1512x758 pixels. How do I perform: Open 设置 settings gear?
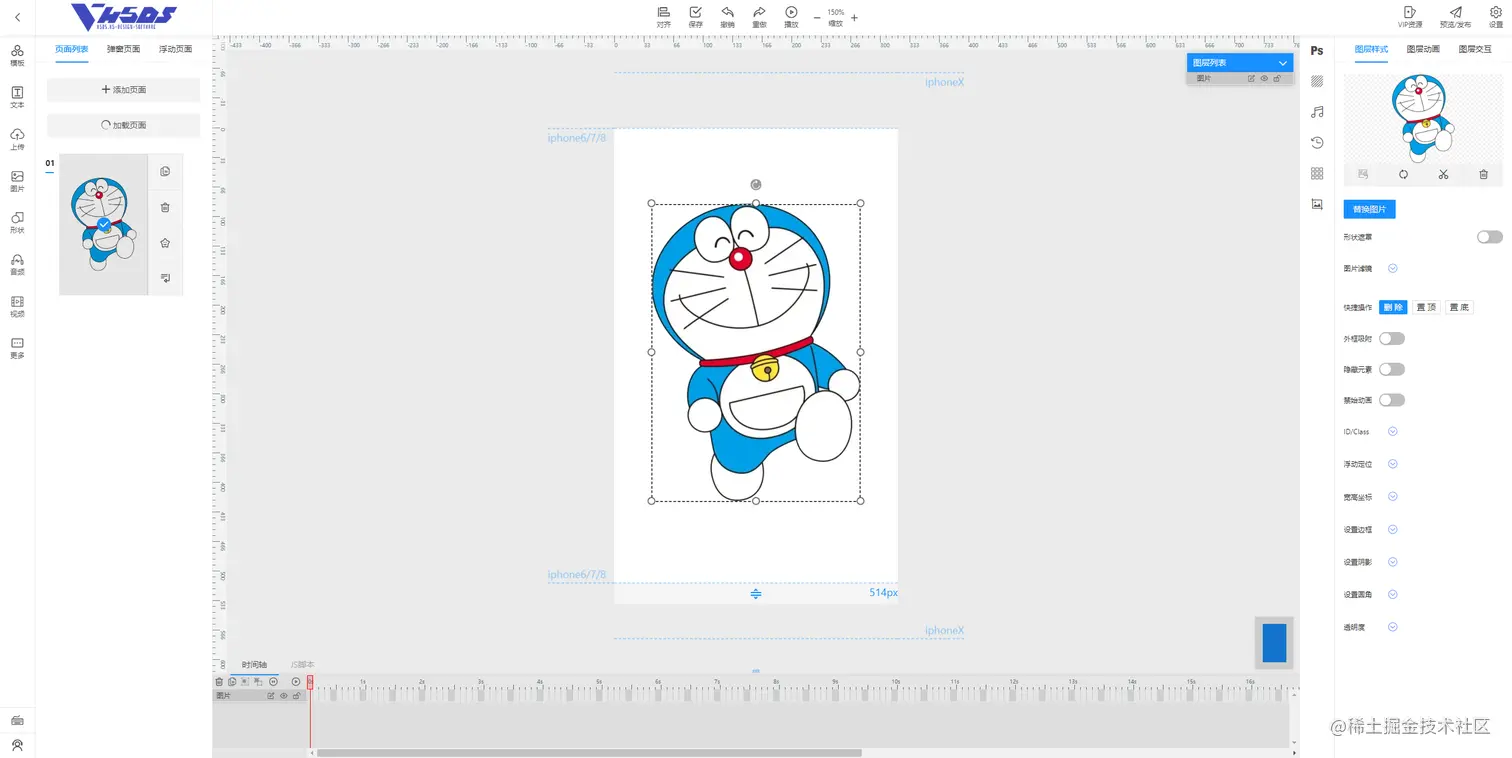[x=1496, y=16]
